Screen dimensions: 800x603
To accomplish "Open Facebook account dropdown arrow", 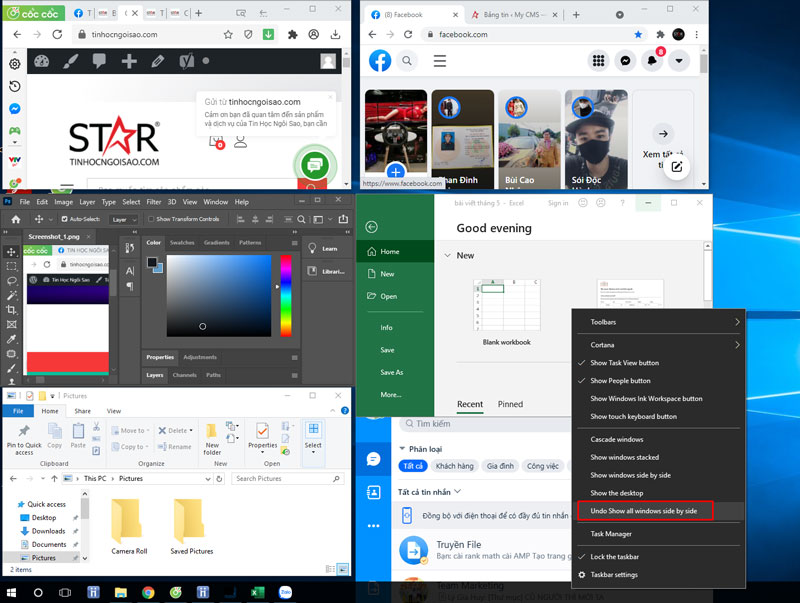I will pyautogui.click(x=680, y=61).
